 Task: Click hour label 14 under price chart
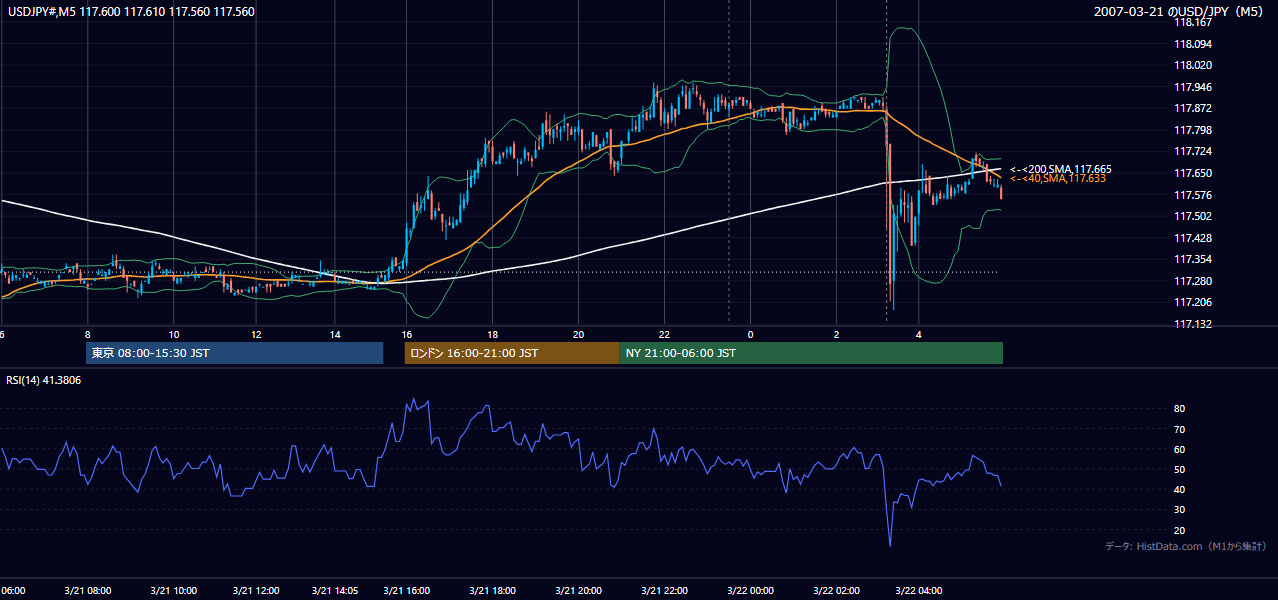coord(334,334)
